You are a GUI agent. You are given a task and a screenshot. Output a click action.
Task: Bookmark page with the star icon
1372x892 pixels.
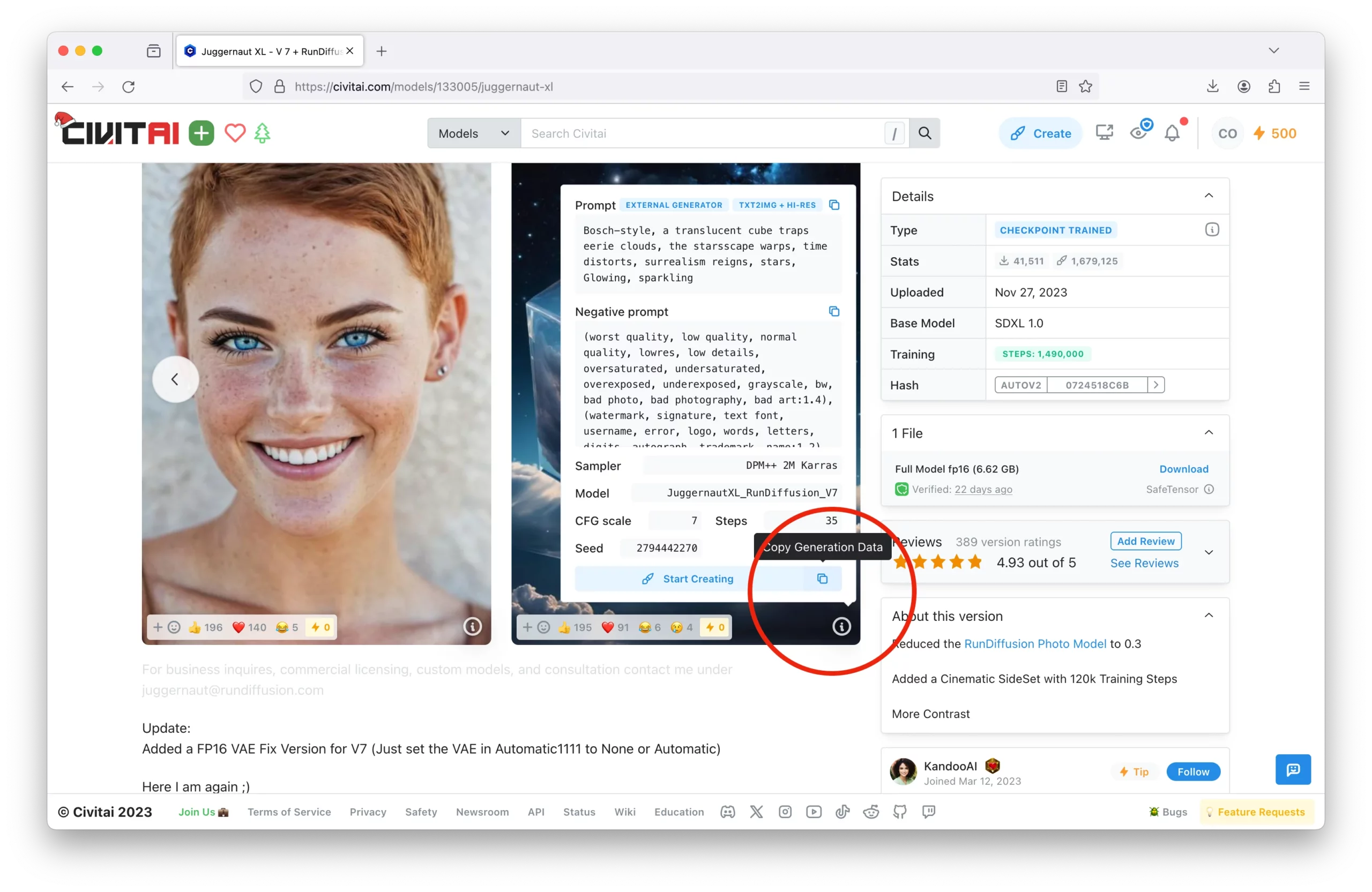[1085, 86]
